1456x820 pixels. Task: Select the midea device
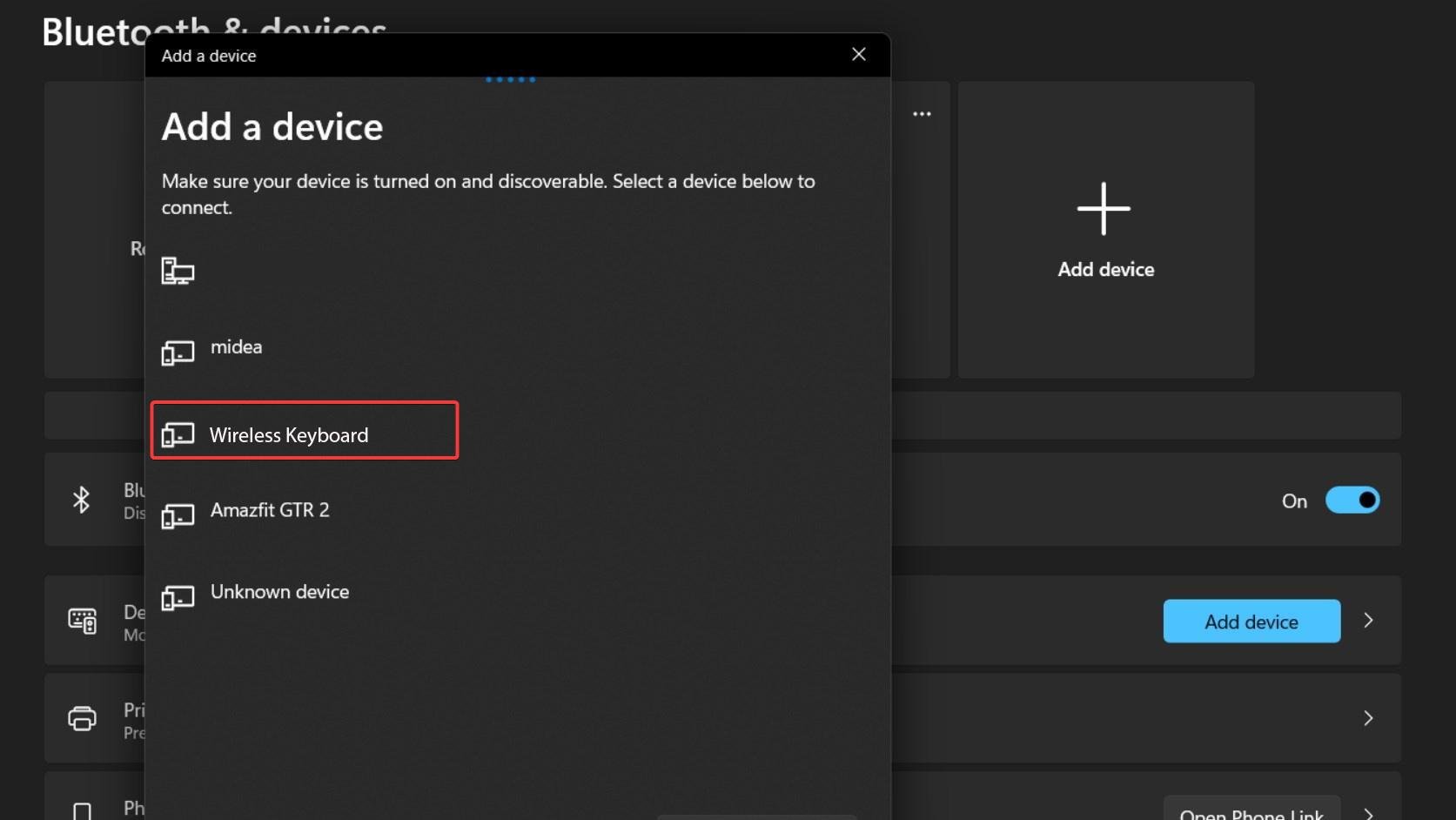236,347
